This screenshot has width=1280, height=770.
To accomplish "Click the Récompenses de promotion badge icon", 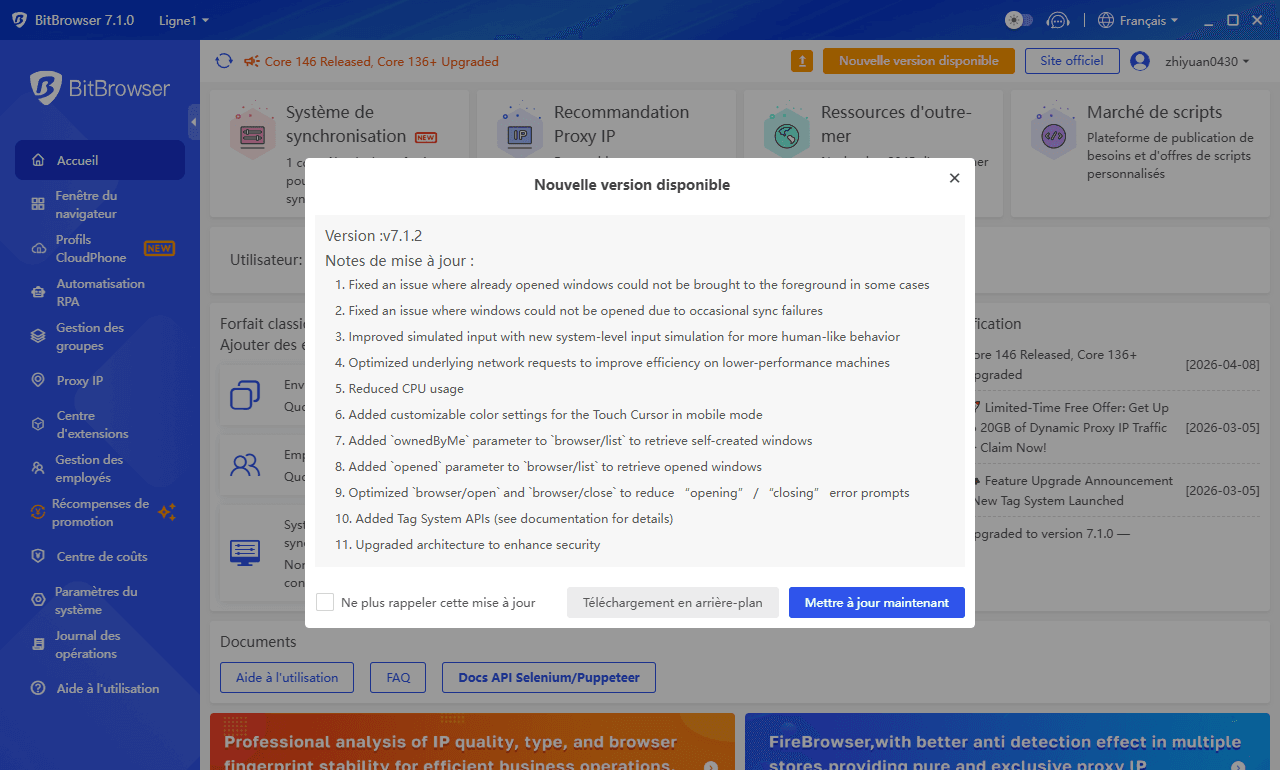I will [x=38, y=512].
